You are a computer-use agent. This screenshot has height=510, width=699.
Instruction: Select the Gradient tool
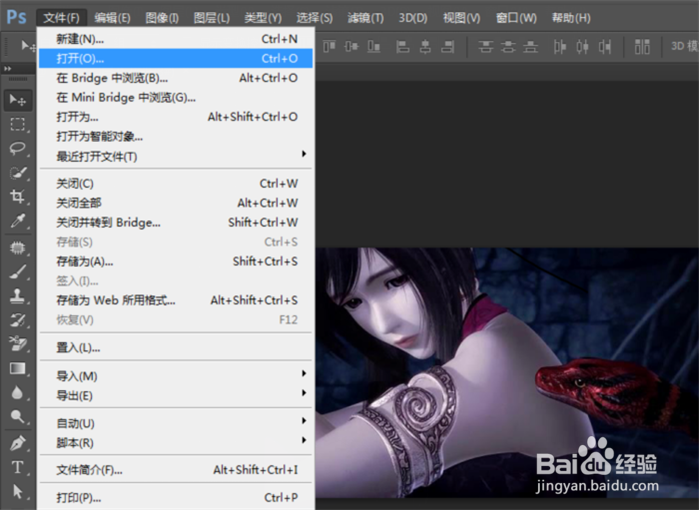(x=18, y=368)
